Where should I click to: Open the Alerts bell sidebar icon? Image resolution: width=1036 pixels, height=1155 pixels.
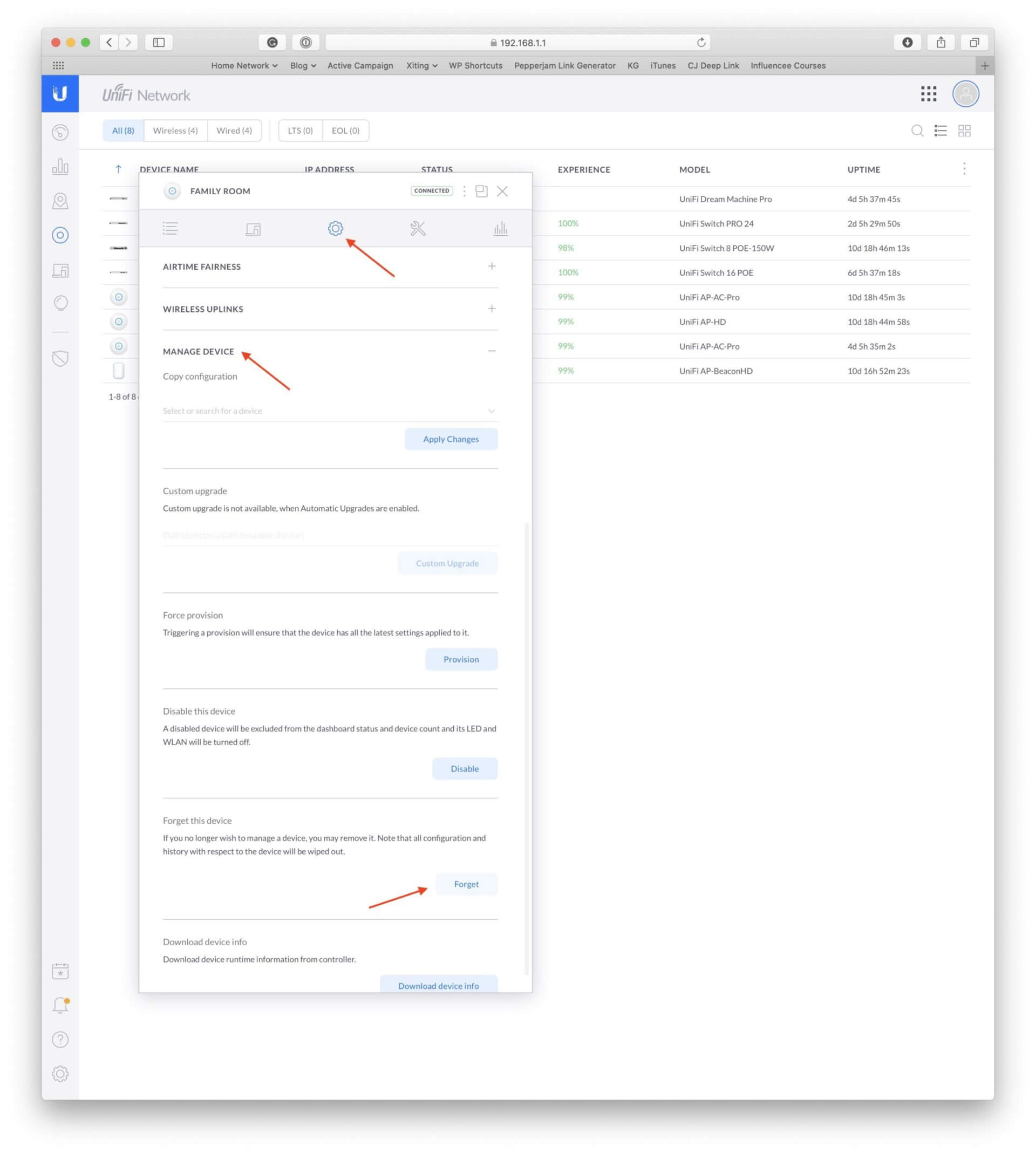pyautogui.click(x=60, y=1006)
